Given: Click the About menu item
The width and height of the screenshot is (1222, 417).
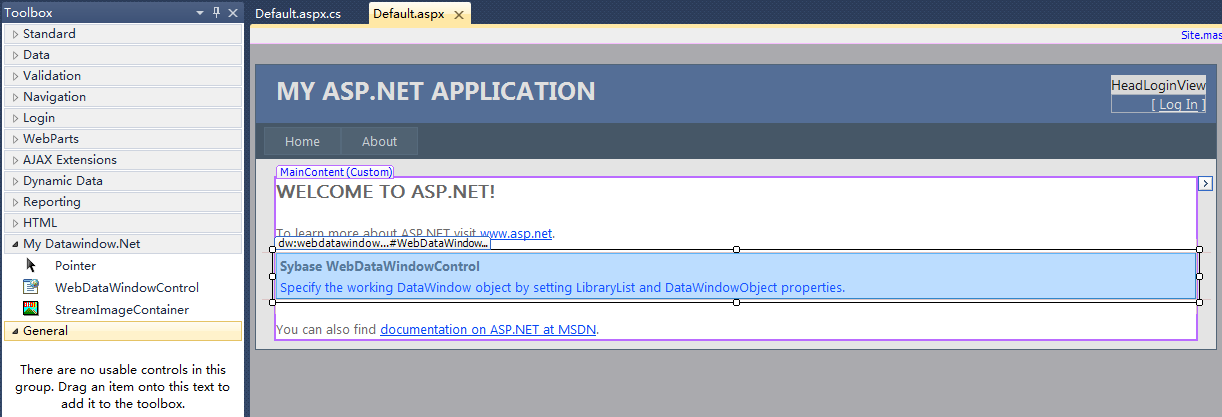Looking at the screenshot, I should coord(379,141).
